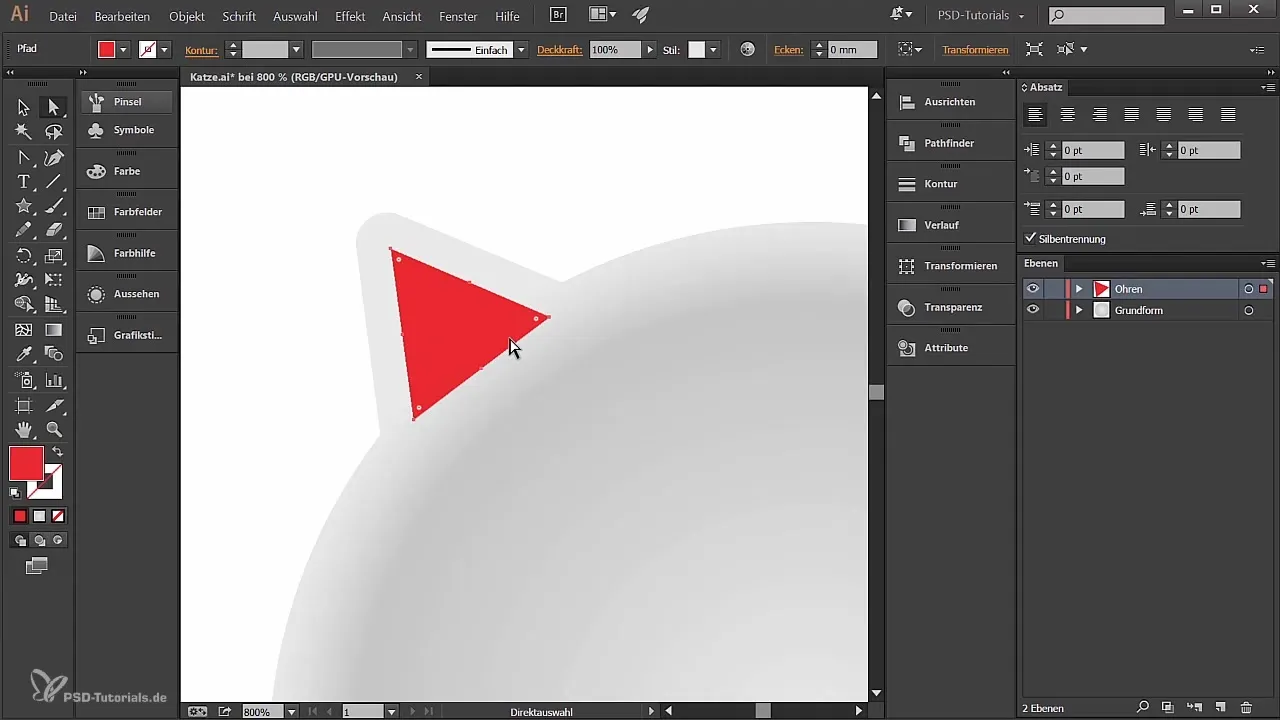Image resolution: width=1280 pixels, height=720 pixels.
Task: Select the Type tool
Action: coord(23,182)
